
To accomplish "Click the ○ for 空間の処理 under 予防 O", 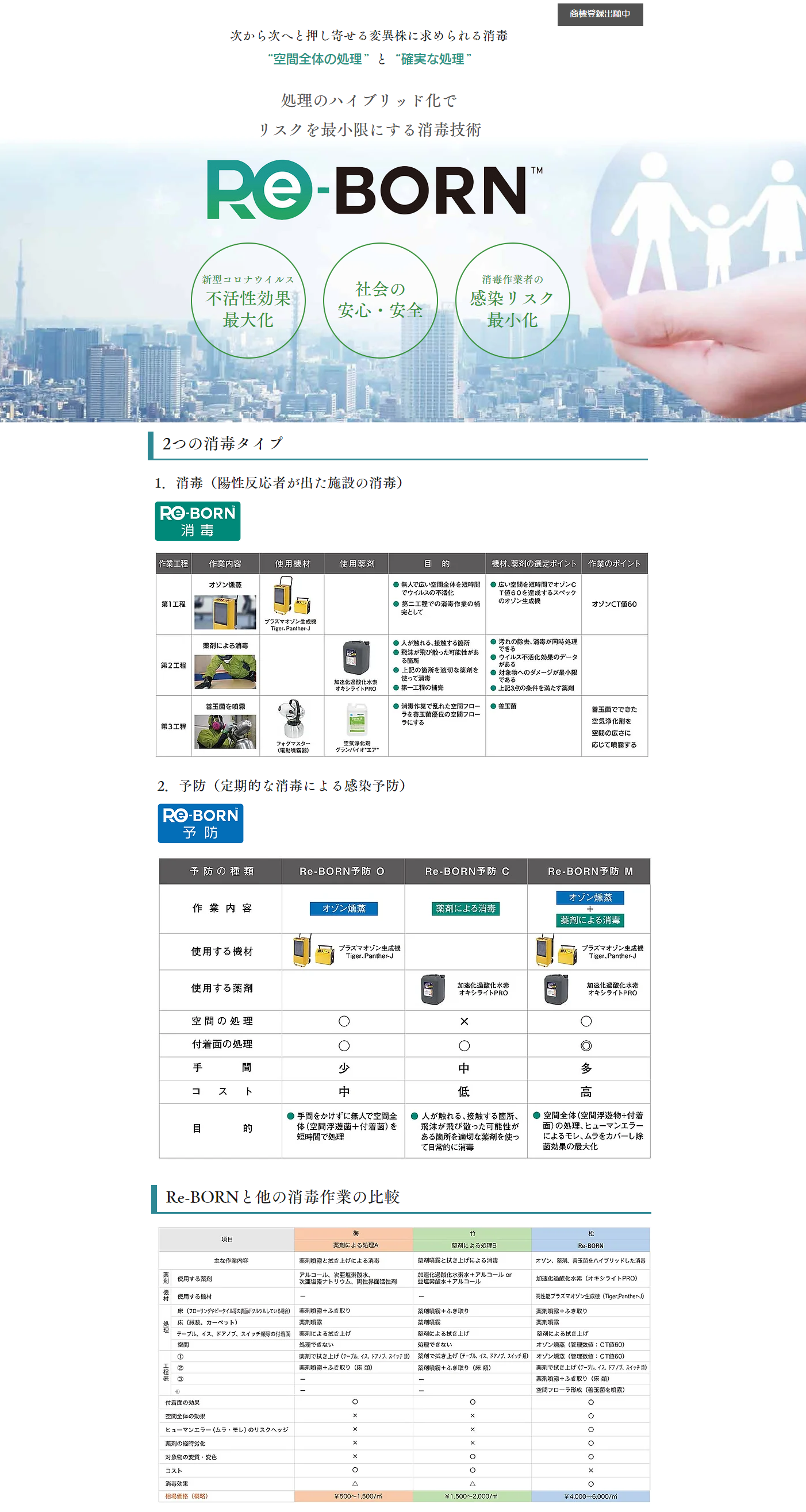I will pos(344,1021).
